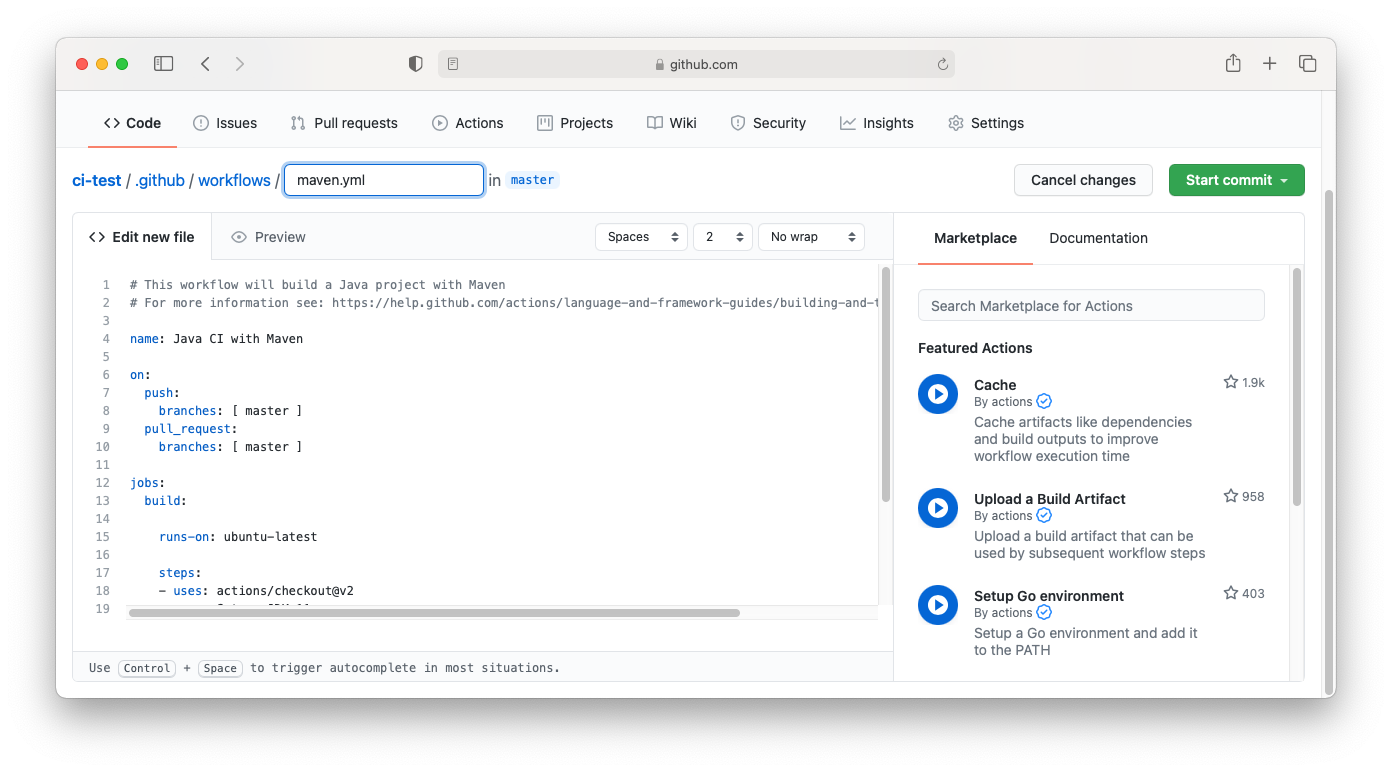Star the Upload a Build Artifact action

[1230, 496]
